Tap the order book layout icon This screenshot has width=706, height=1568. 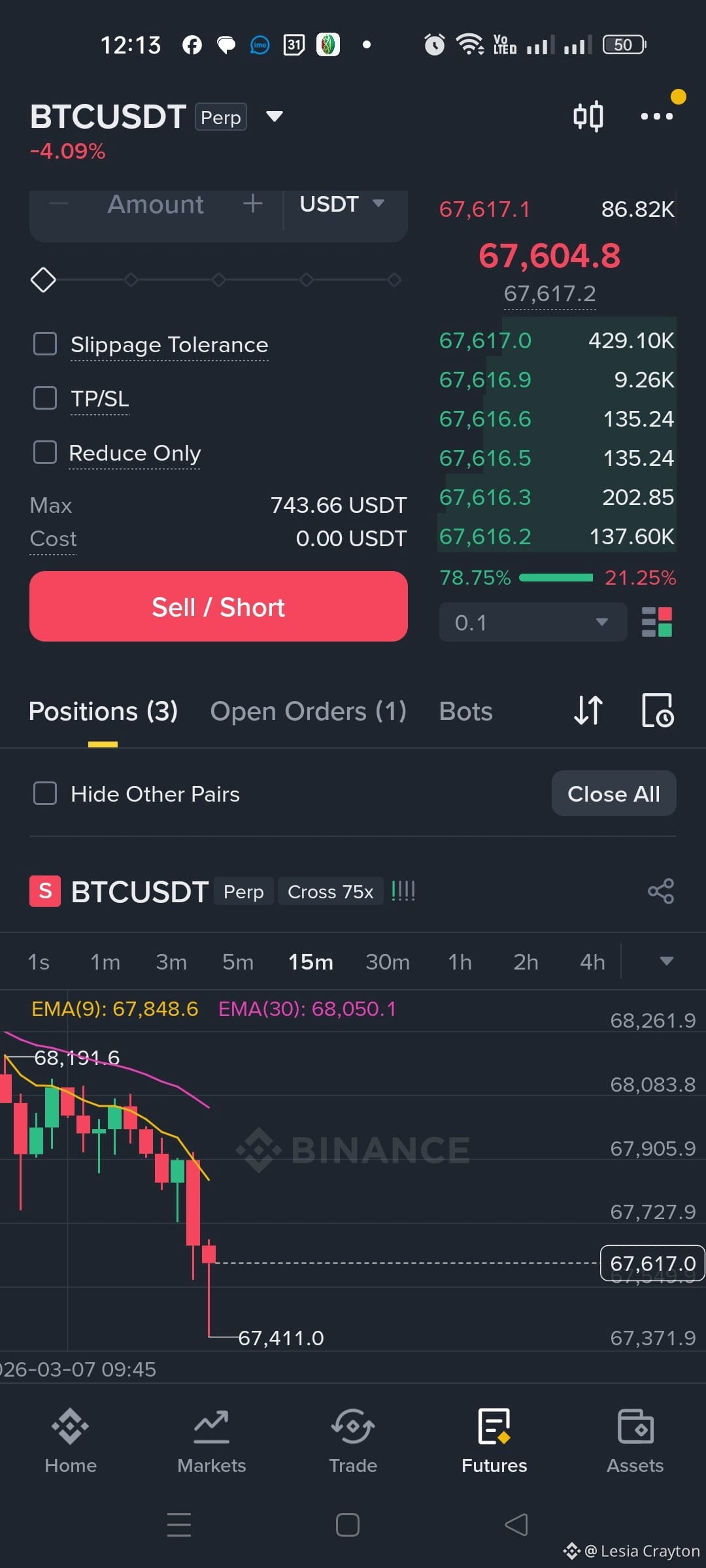pos(657,622)
